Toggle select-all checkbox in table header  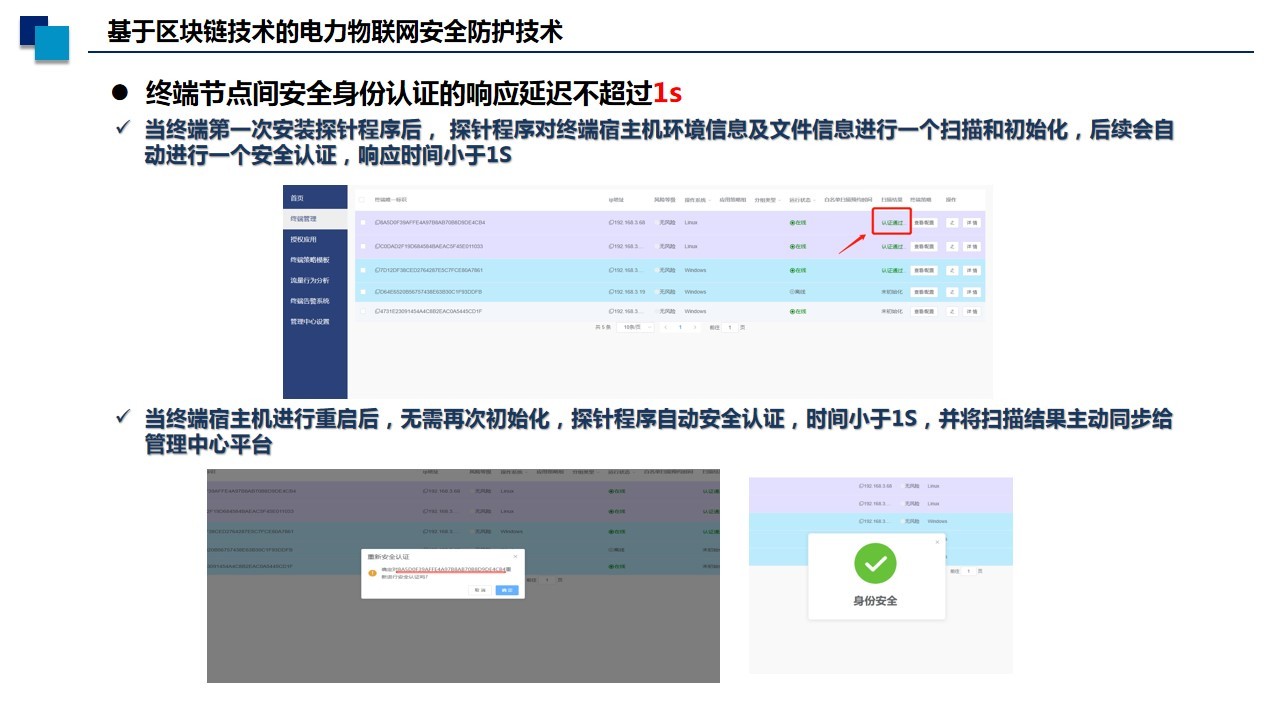click(x=362, y=200)
